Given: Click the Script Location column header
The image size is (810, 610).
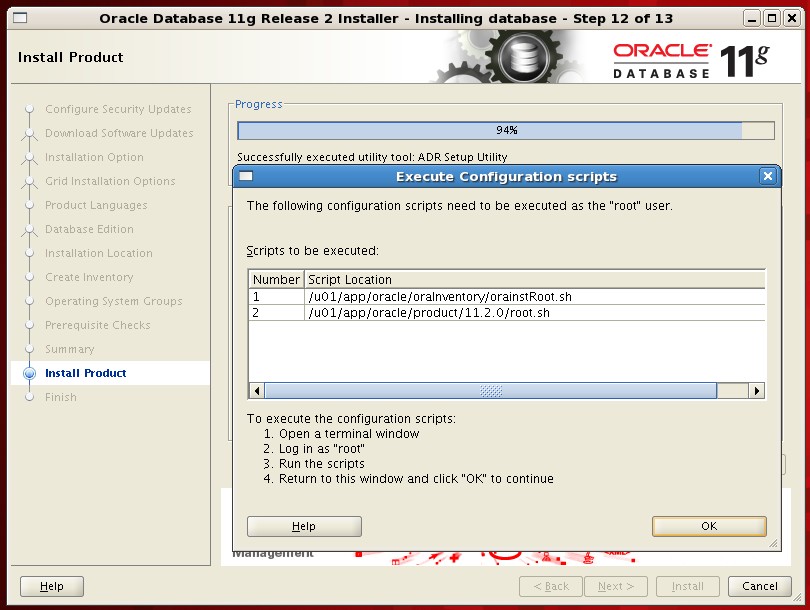Looking at the screenshot, I should tap(535, 279).
